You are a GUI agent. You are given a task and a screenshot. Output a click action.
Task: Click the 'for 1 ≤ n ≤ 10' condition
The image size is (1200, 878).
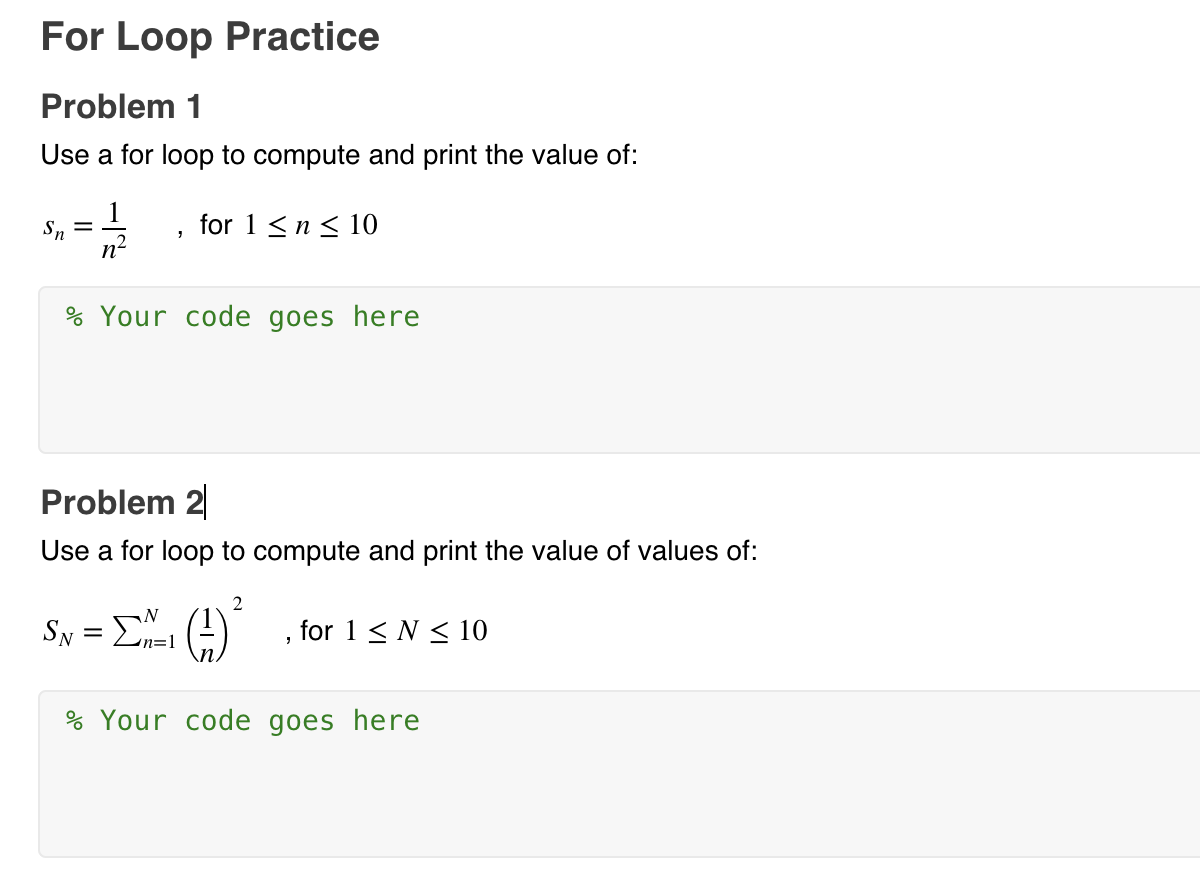288,225
